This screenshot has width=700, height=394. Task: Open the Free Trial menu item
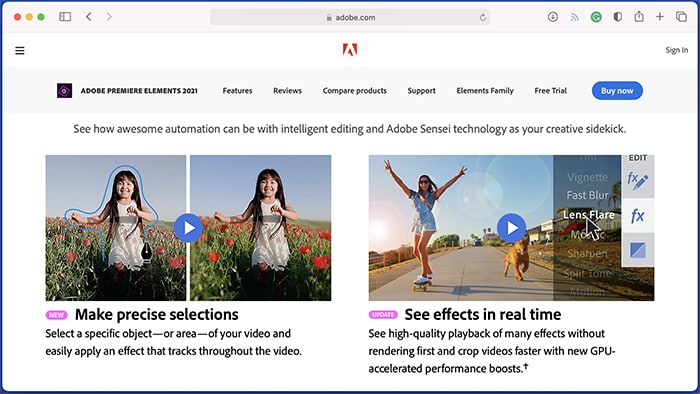point(550,91)
